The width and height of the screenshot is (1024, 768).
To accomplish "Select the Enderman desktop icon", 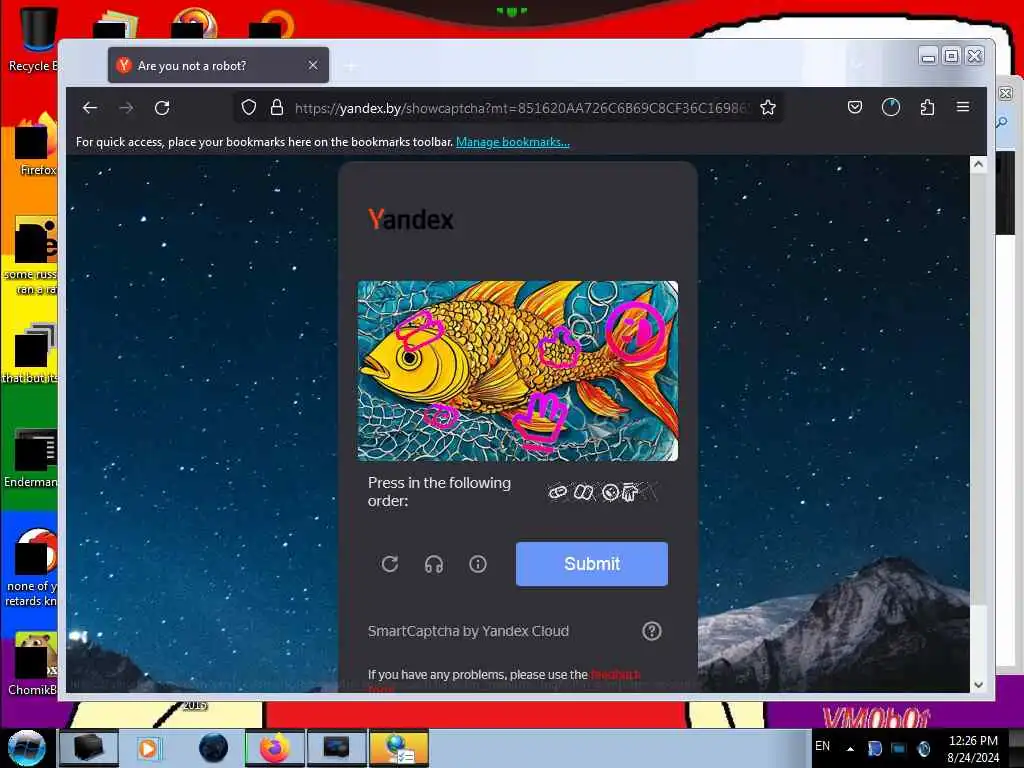I will 33,458.
